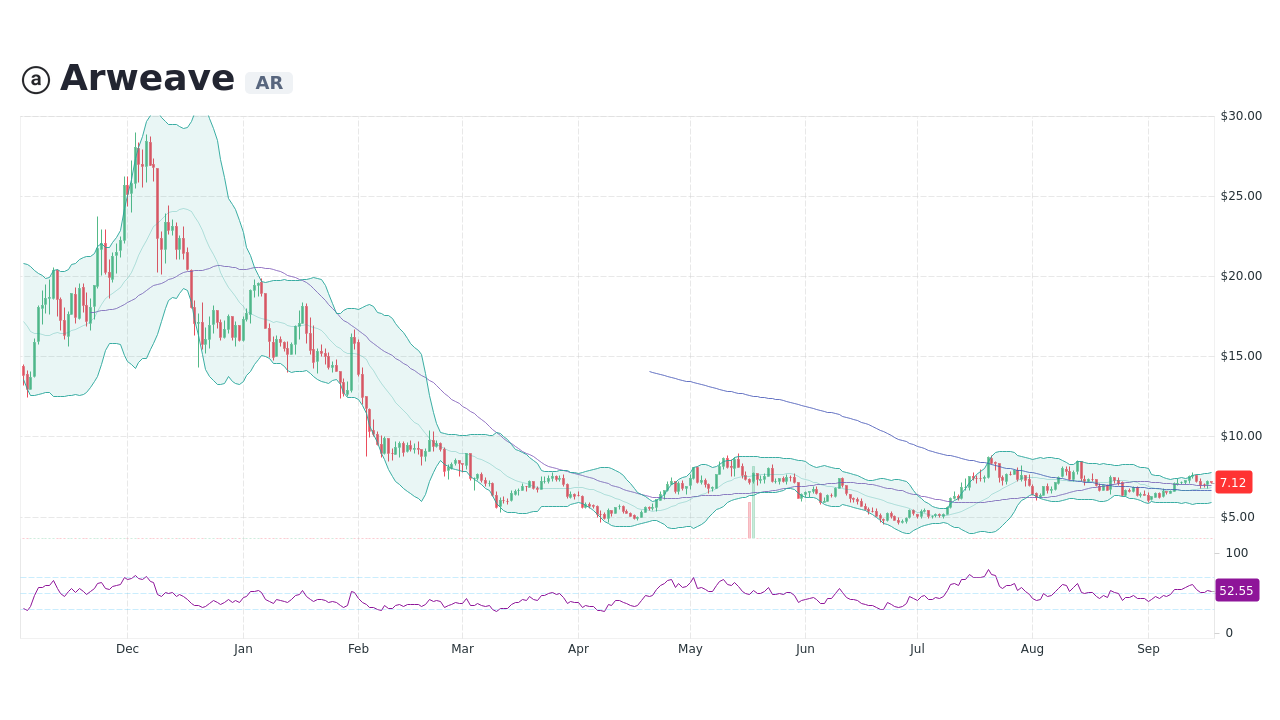Select the Sep label on the time axis
Image resolution: width=1280 pixels, height=720 pixels.
(x=1148, y=649)
